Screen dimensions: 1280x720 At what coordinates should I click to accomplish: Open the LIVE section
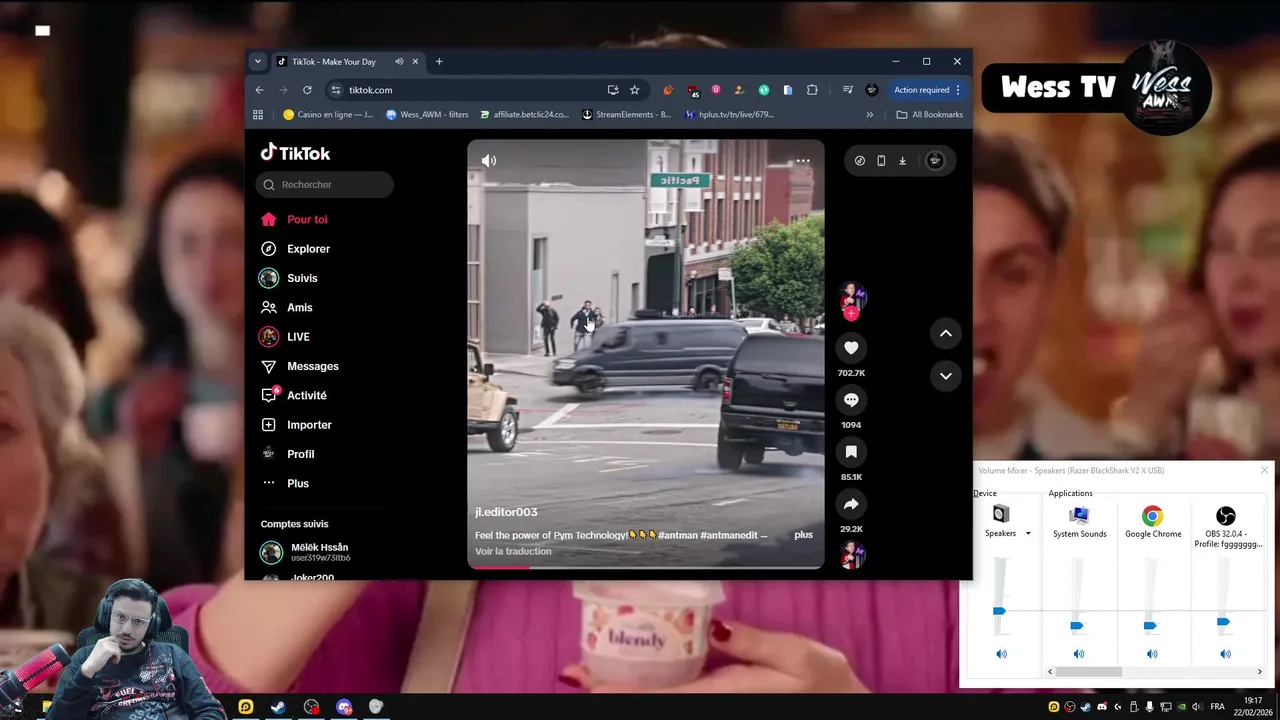click(285, 337)
